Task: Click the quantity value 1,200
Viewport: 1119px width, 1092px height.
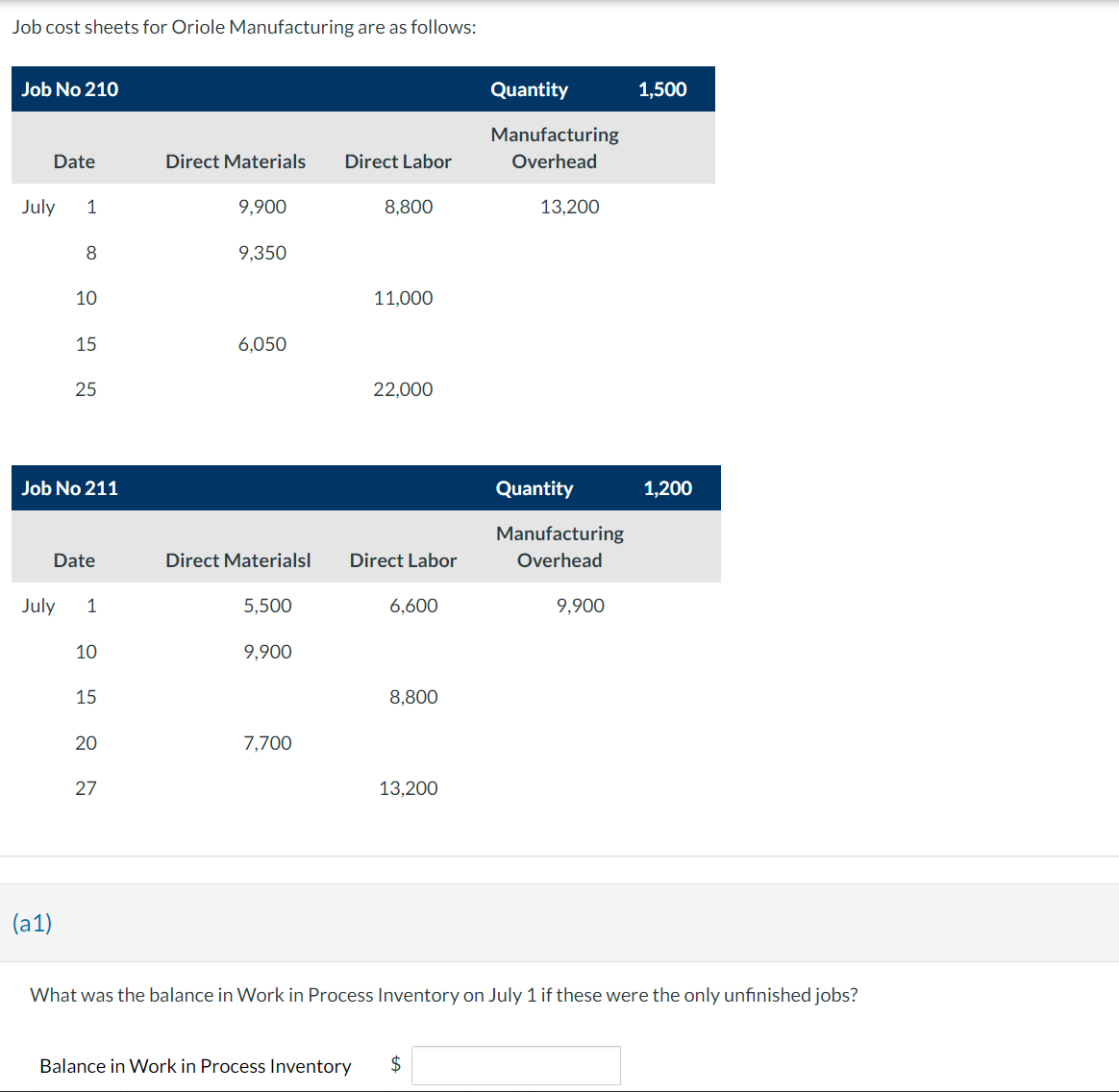Action: pyautogui.click(x=668, y=488)
